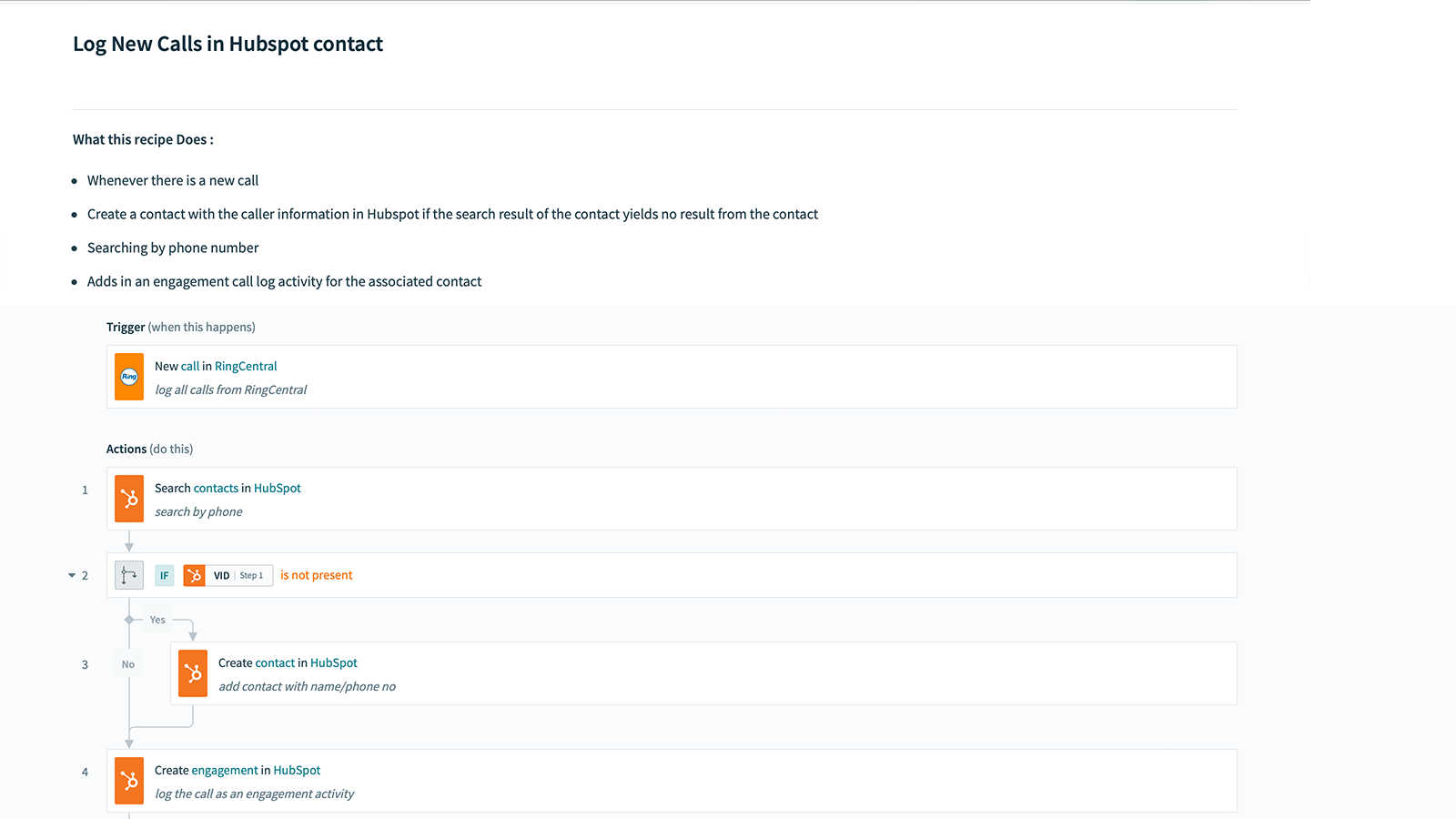Viewport: 1456px width, 819px height.
Task: Collapse step 2 with the arrow
Action: (72, 575)
